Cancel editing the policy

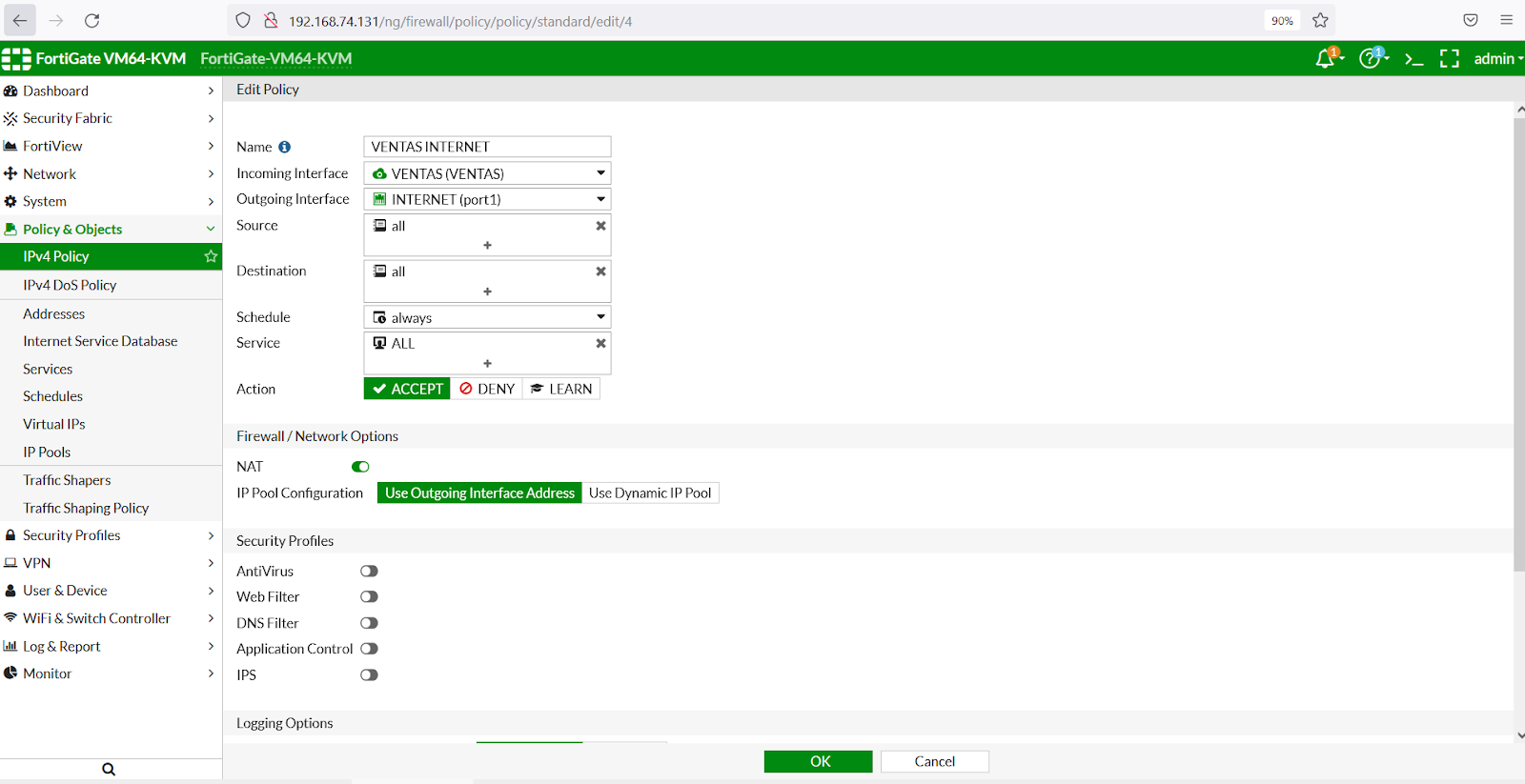coord(935,761)
